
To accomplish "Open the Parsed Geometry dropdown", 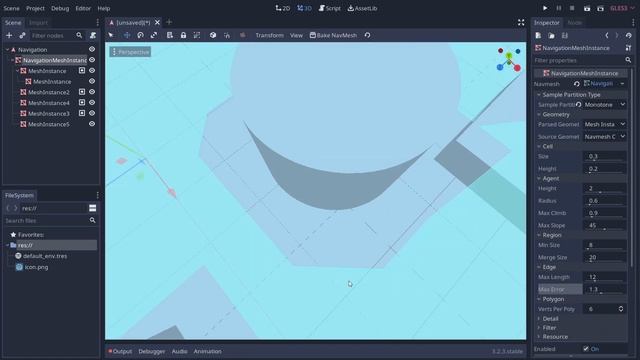I will coord(605,124).
